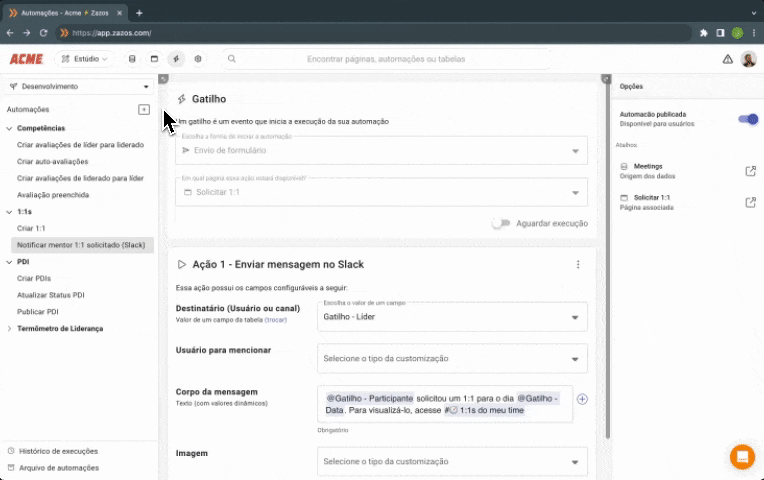Open the Envio de formulário trigger dropdown

(x=382, y=151)
